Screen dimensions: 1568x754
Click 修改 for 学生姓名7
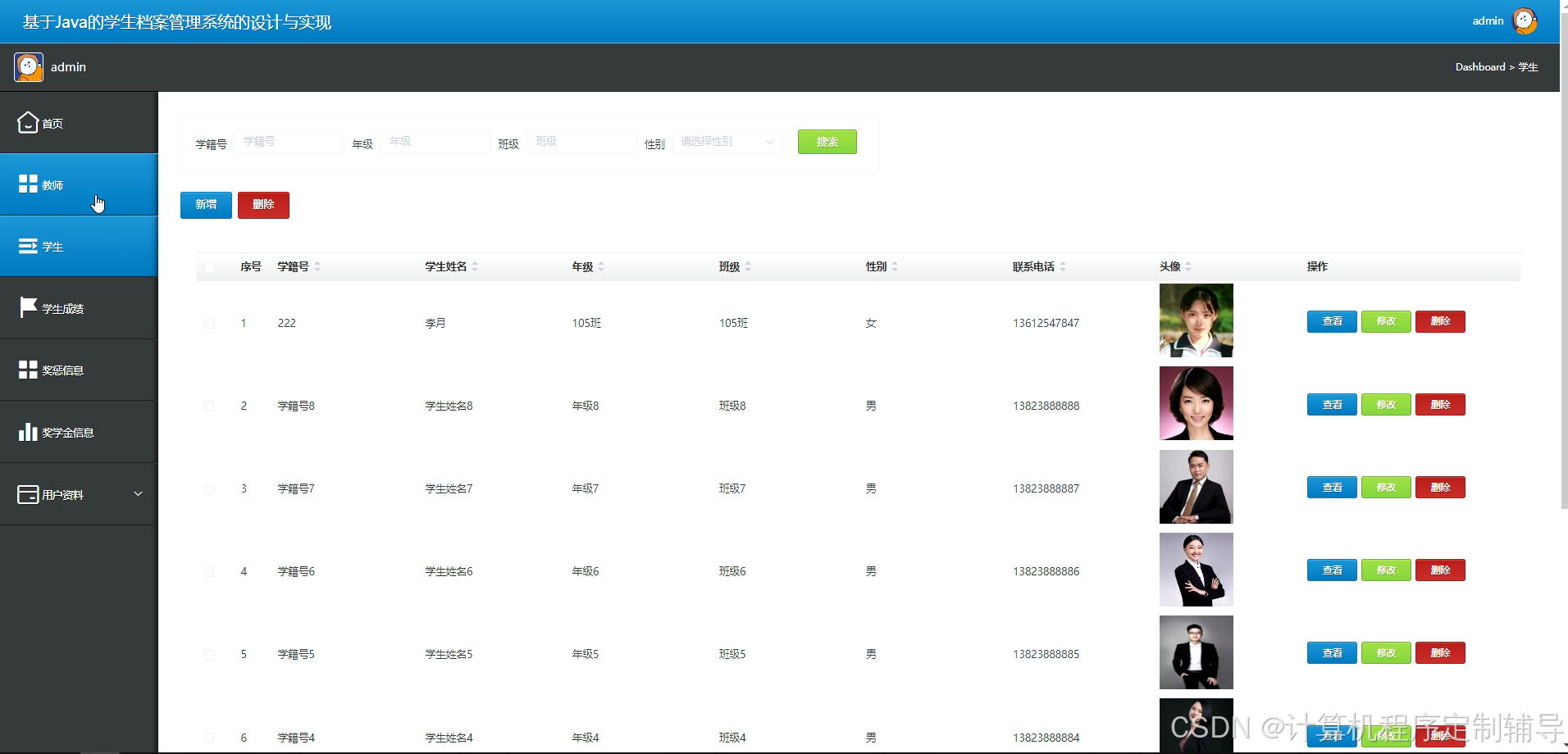pos(1386,488)
